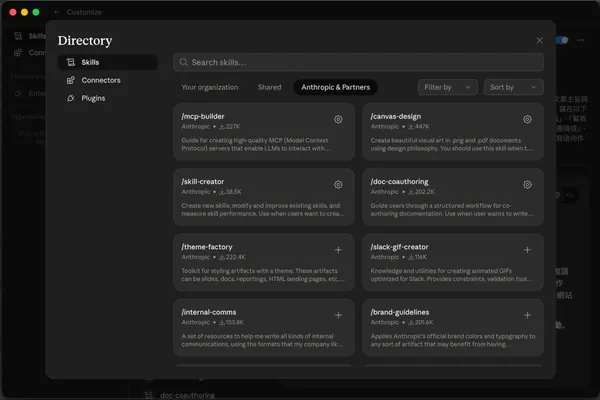Select Skills in the Directory sidebar
This screenshot has height=400, width=600.
pos(108,62)
